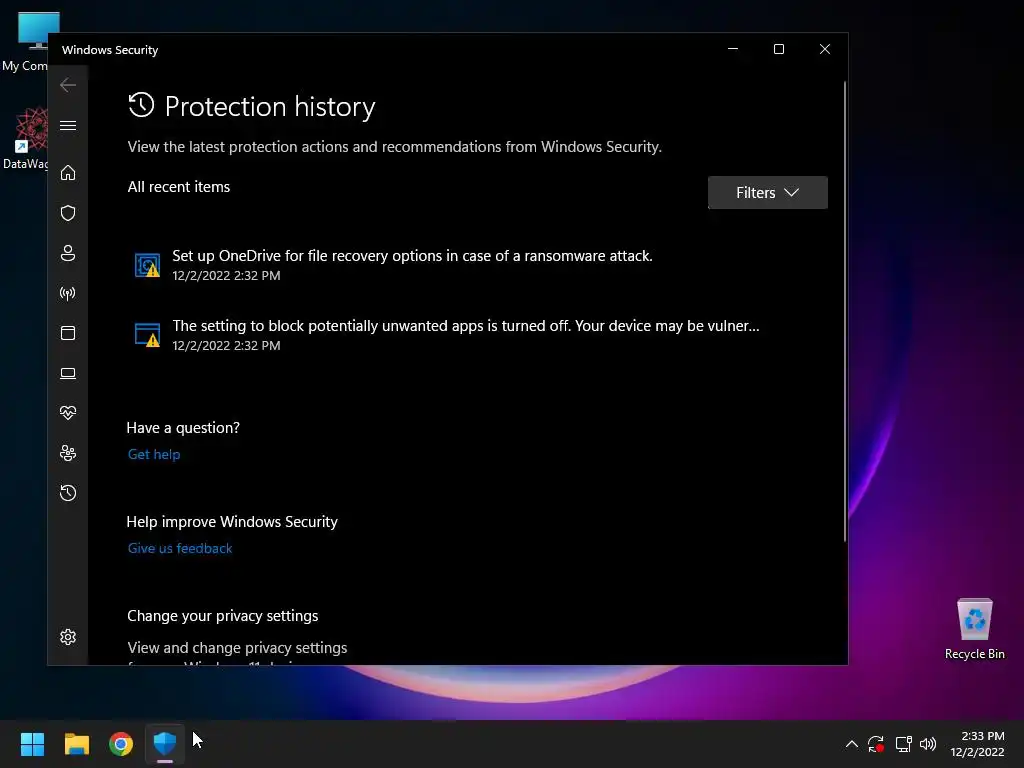Open Settings gear icon in sidebar

coord(68,637)
